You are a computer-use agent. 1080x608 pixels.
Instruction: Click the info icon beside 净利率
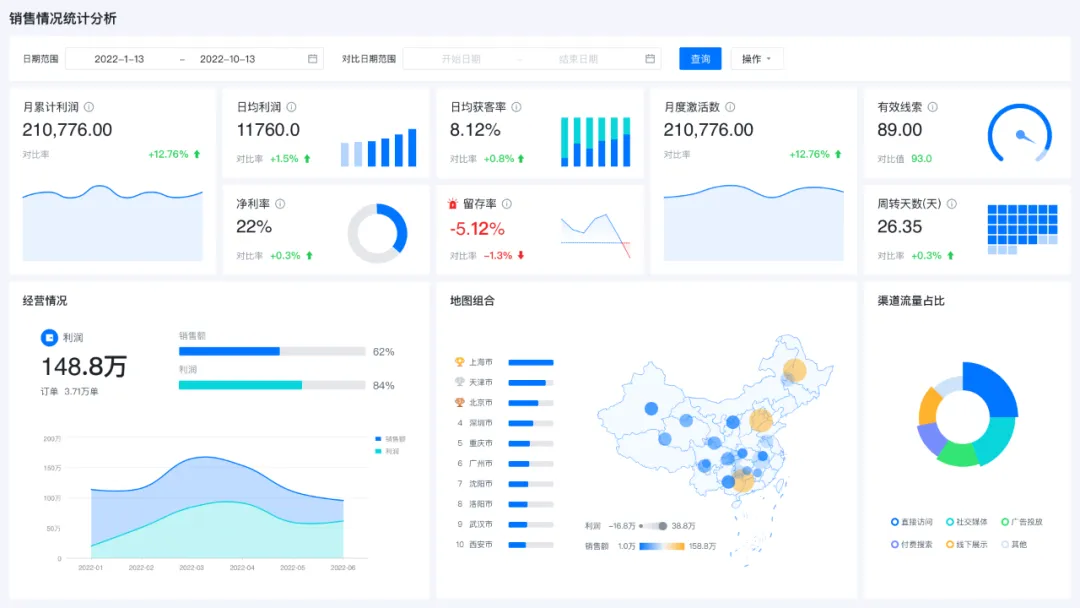pos(280,204)
